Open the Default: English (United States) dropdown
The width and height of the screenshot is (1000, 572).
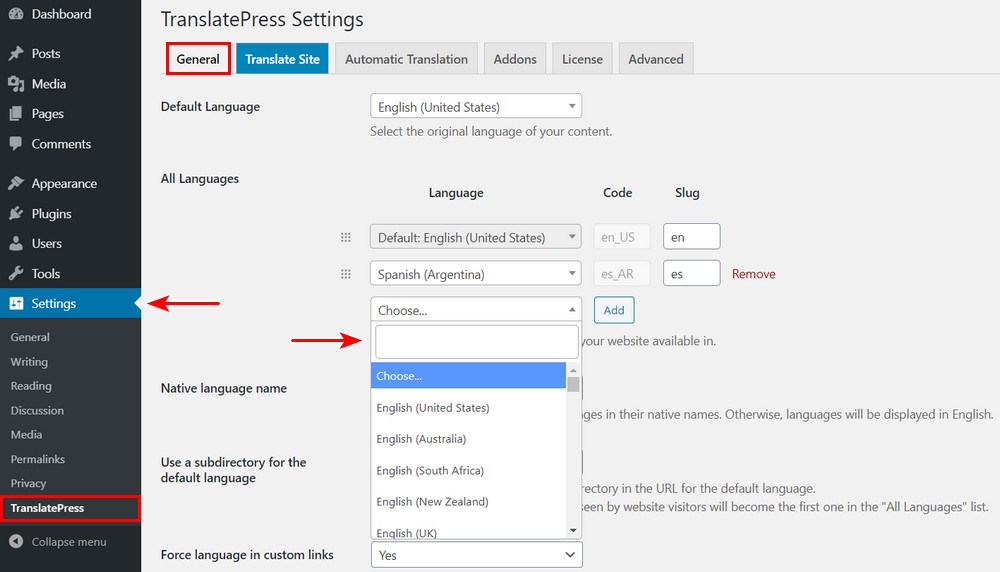click(476, 237)
